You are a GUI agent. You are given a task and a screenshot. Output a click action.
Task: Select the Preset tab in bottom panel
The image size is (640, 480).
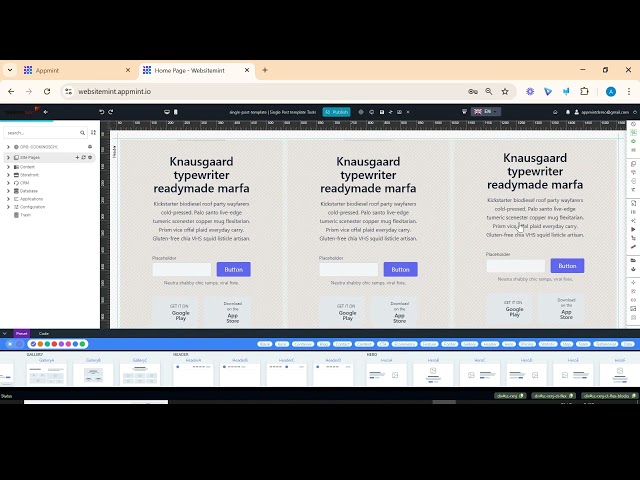22,333
